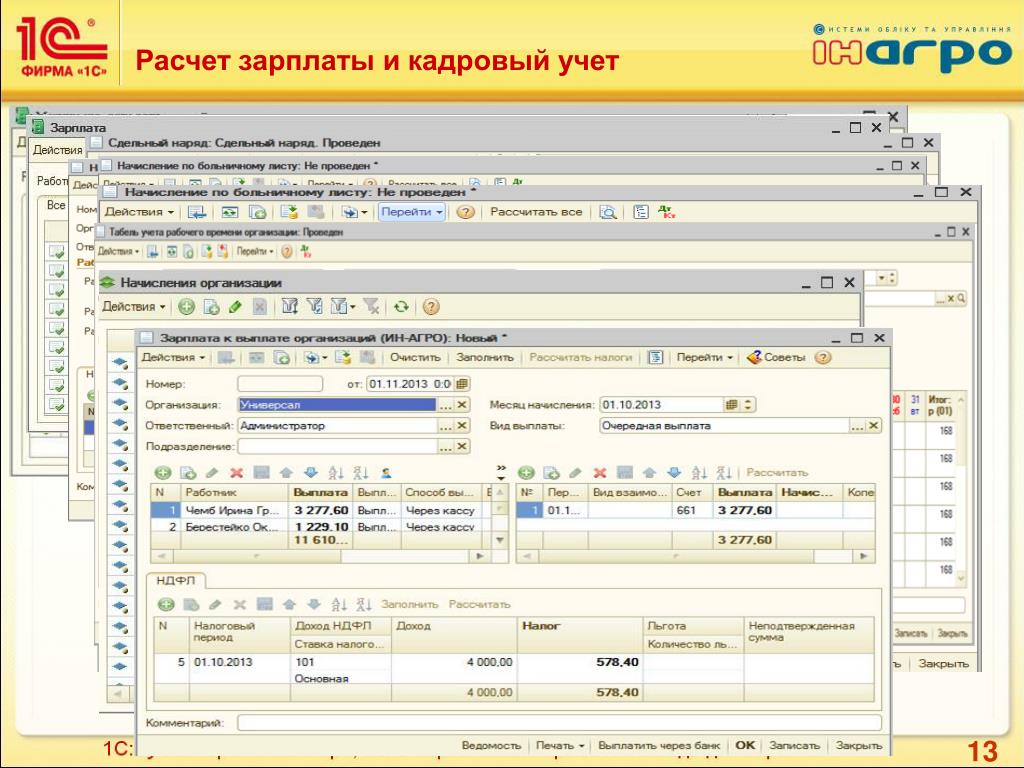1024x768 pixels.
Task: Add a new item in Начисления организации
Action: tap(187, 306)
